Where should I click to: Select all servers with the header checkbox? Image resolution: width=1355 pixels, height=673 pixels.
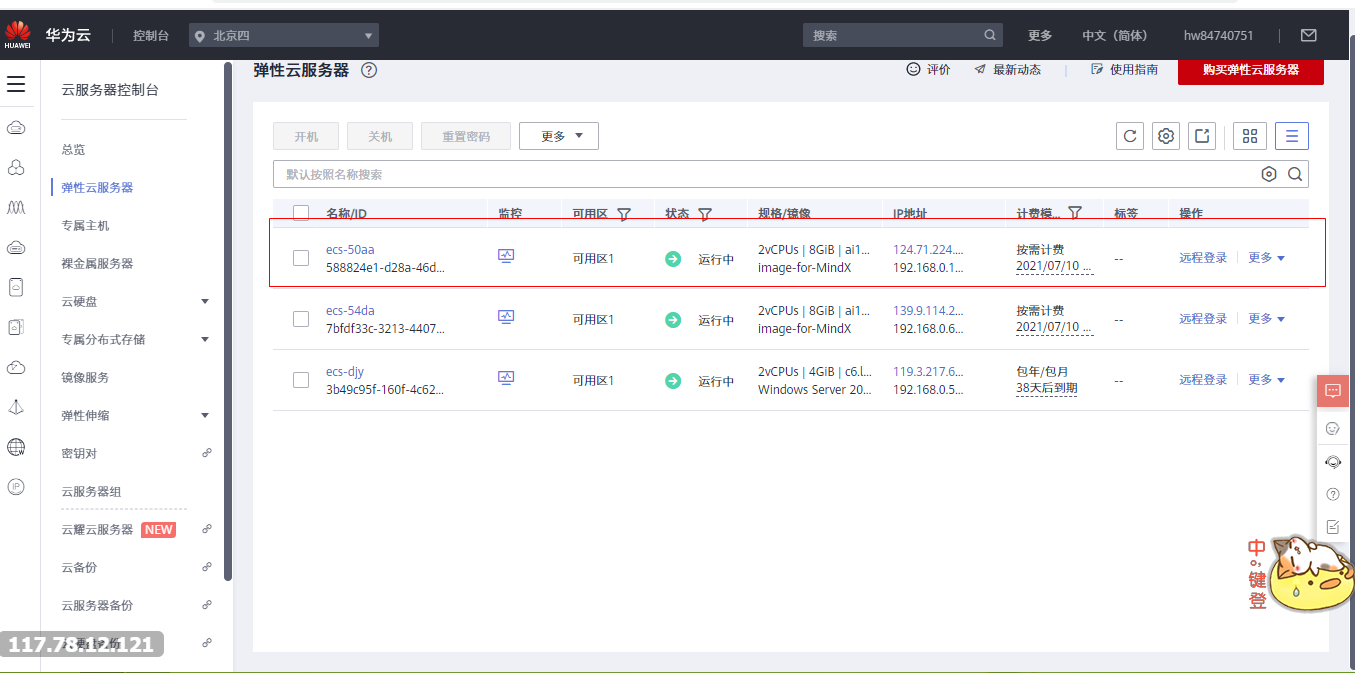tap(301, 213)
